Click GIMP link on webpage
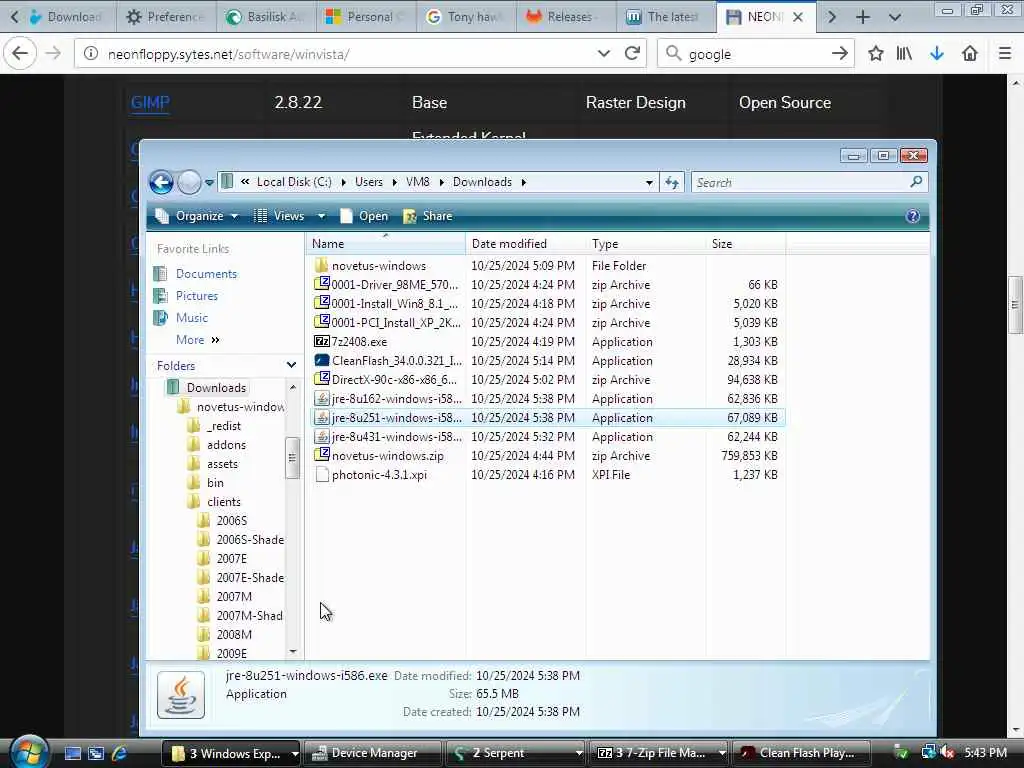Image resolution: width=1024 pixels, height=768 pixels. pos(150,103)
